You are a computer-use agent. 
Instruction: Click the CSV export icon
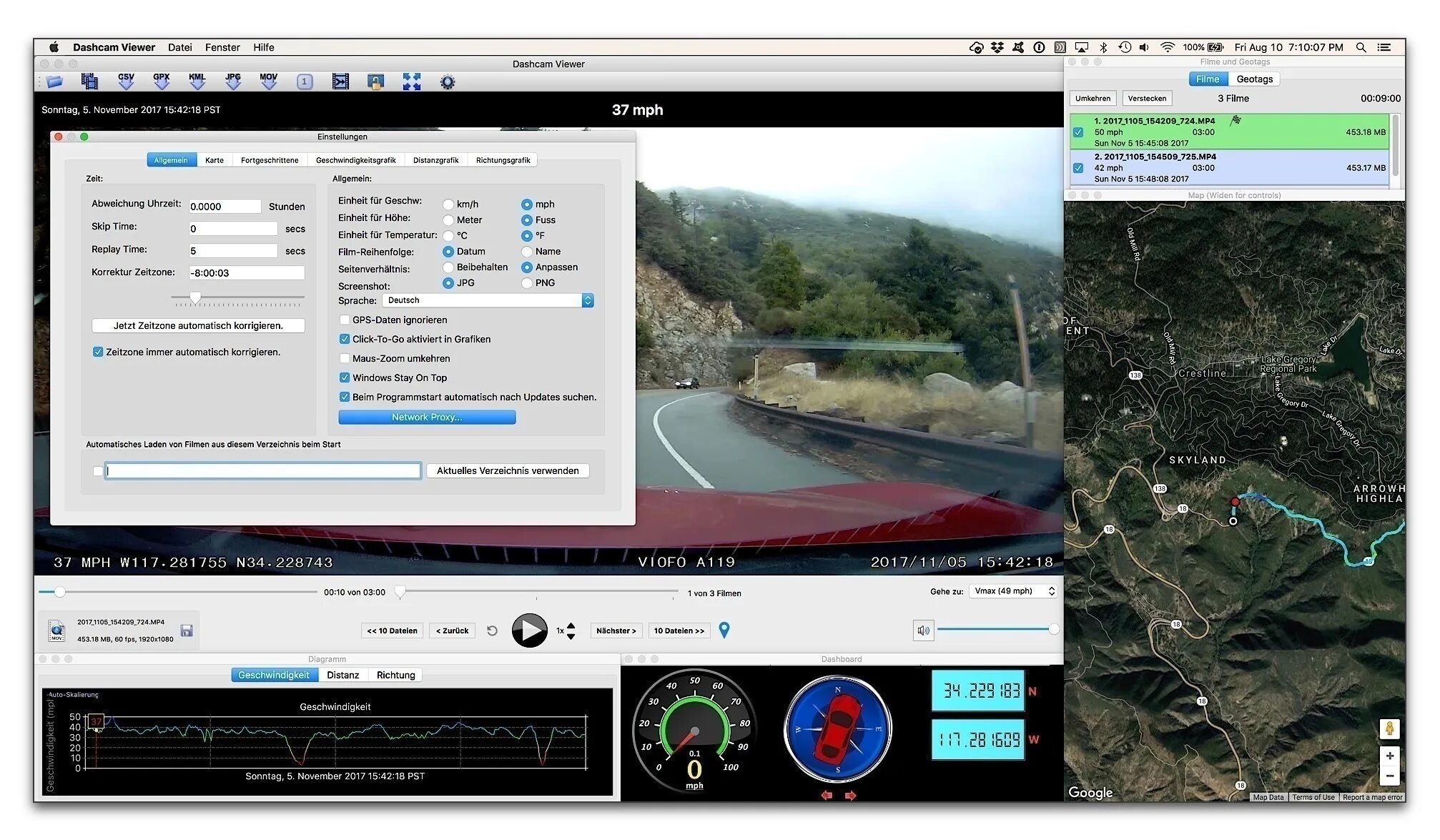pyautogui.click(x=126, y=81)
